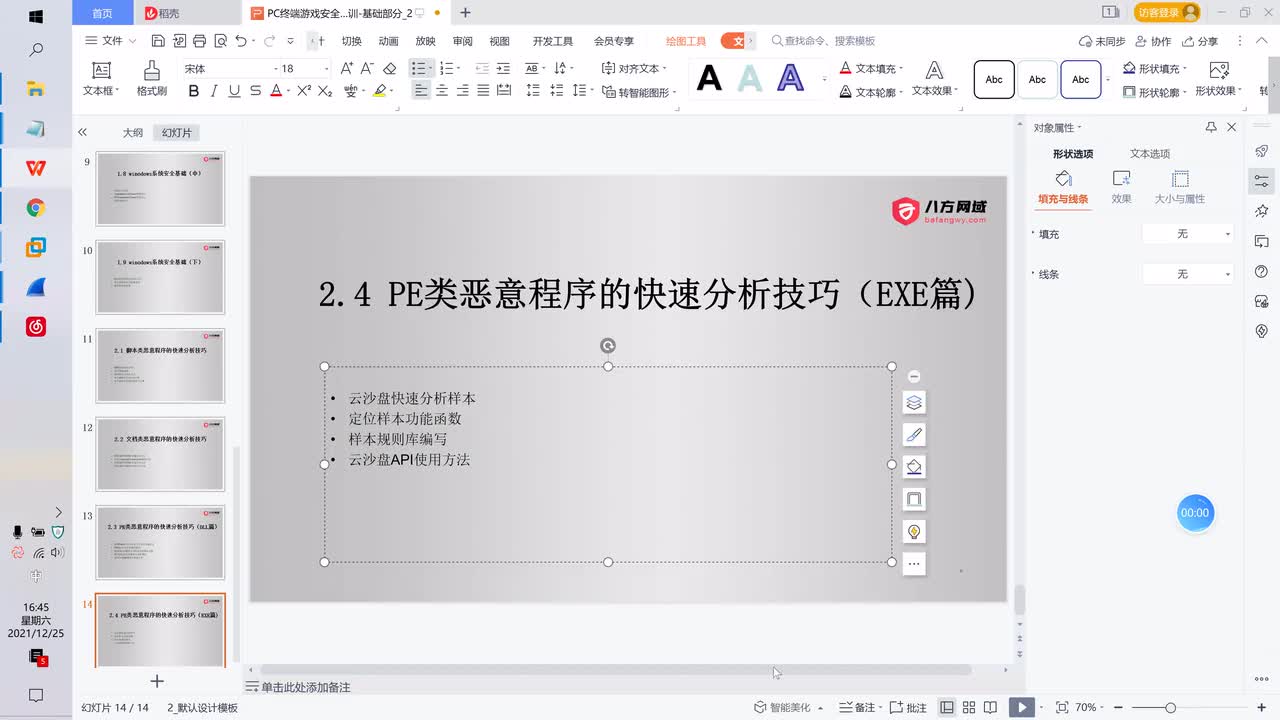The image size is (1280, 720).
Task: Open the Line (线条) dropdown in properties panel
Action: tap(1188, 273)
